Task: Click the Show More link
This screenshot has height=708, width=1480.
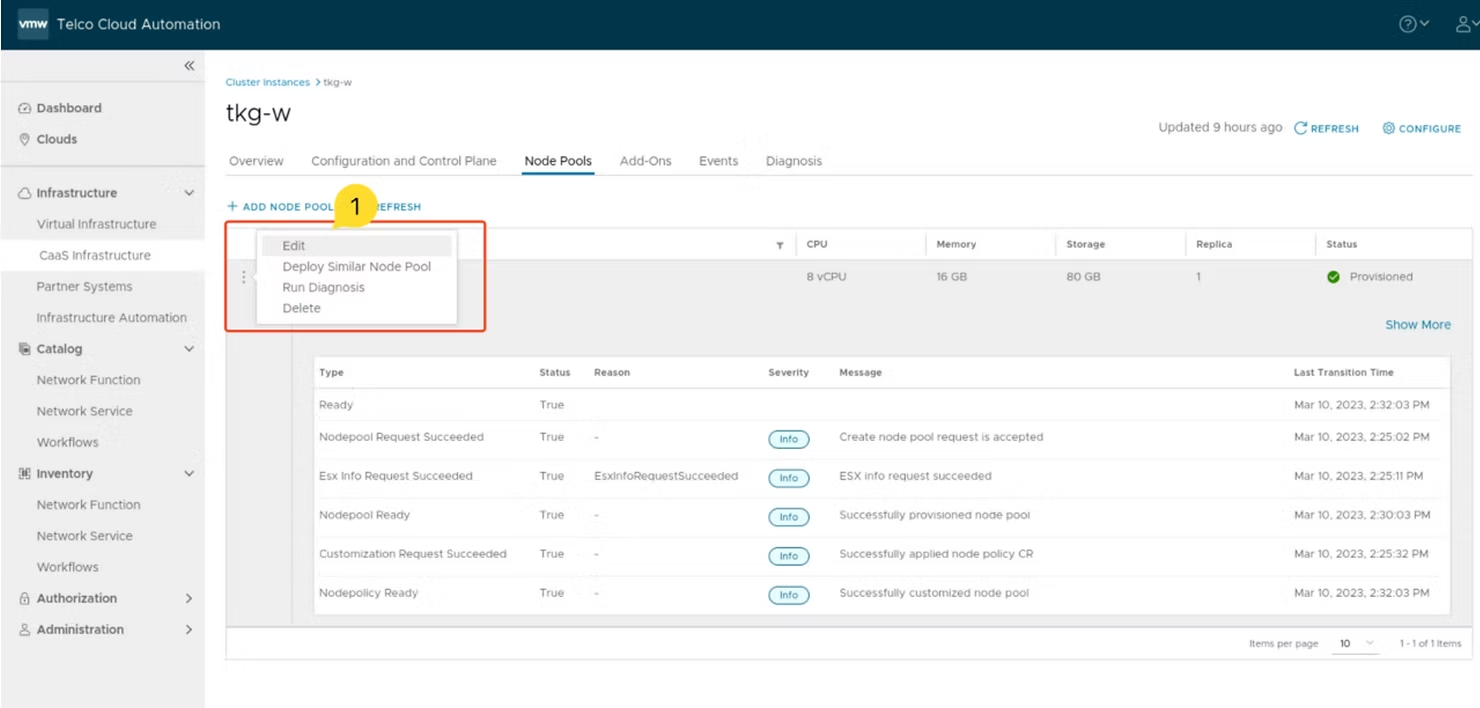Action: (1418, 324)
